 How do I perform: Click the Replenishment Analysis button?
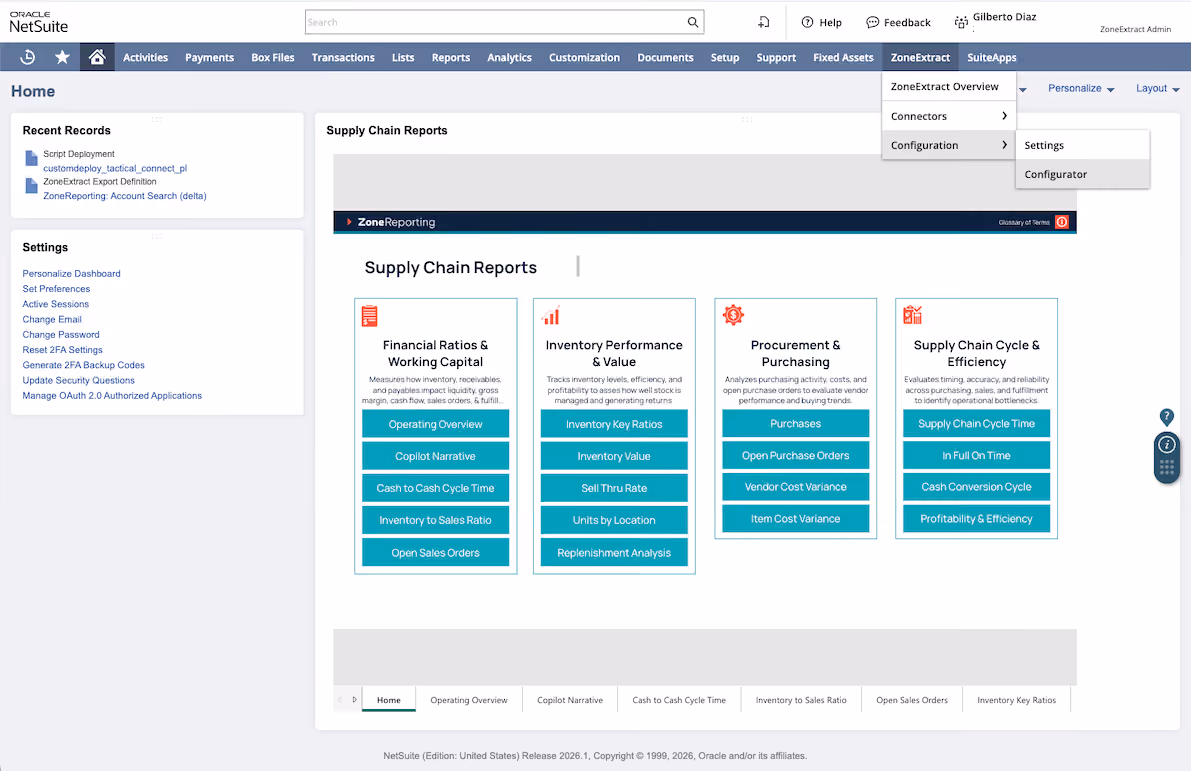click(614, 552)
